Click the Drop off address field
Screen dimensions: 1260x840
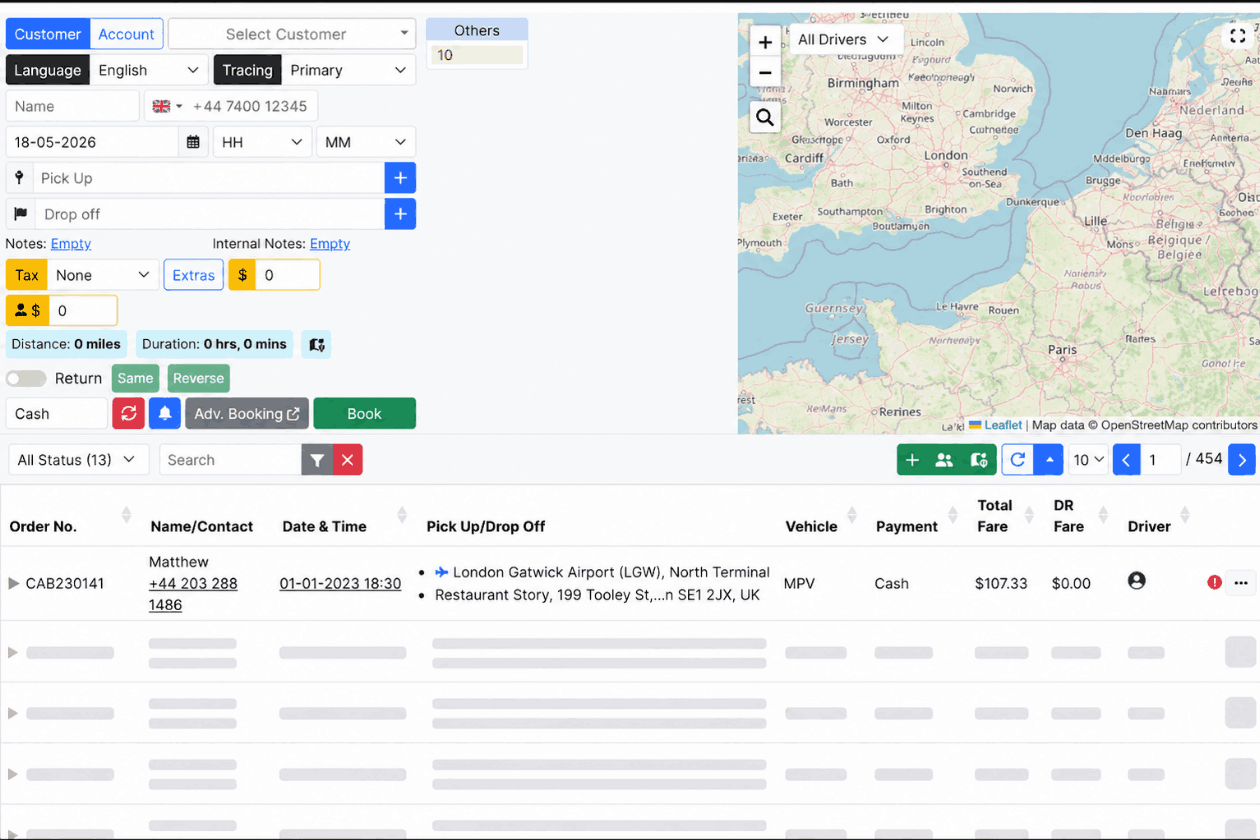210,214
